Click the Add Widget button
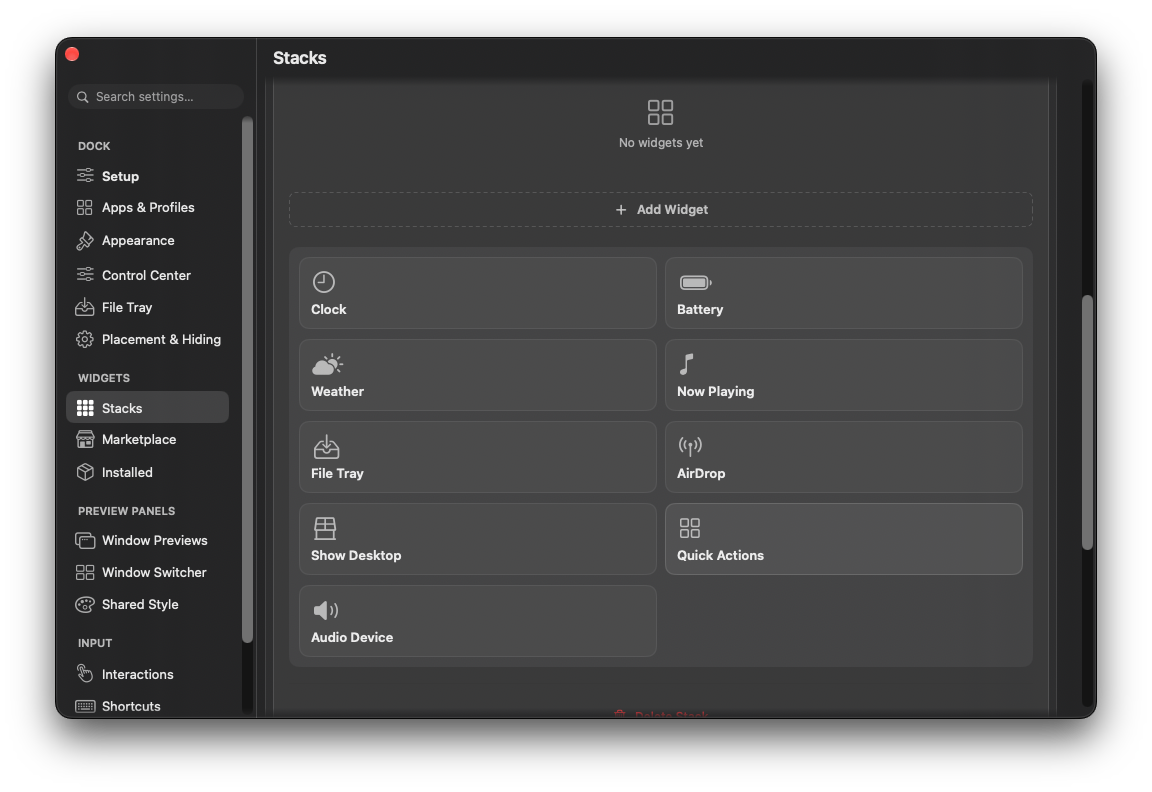Image resolution: width=1152 pixels, height=792 pixels. (x=660, y=209)
